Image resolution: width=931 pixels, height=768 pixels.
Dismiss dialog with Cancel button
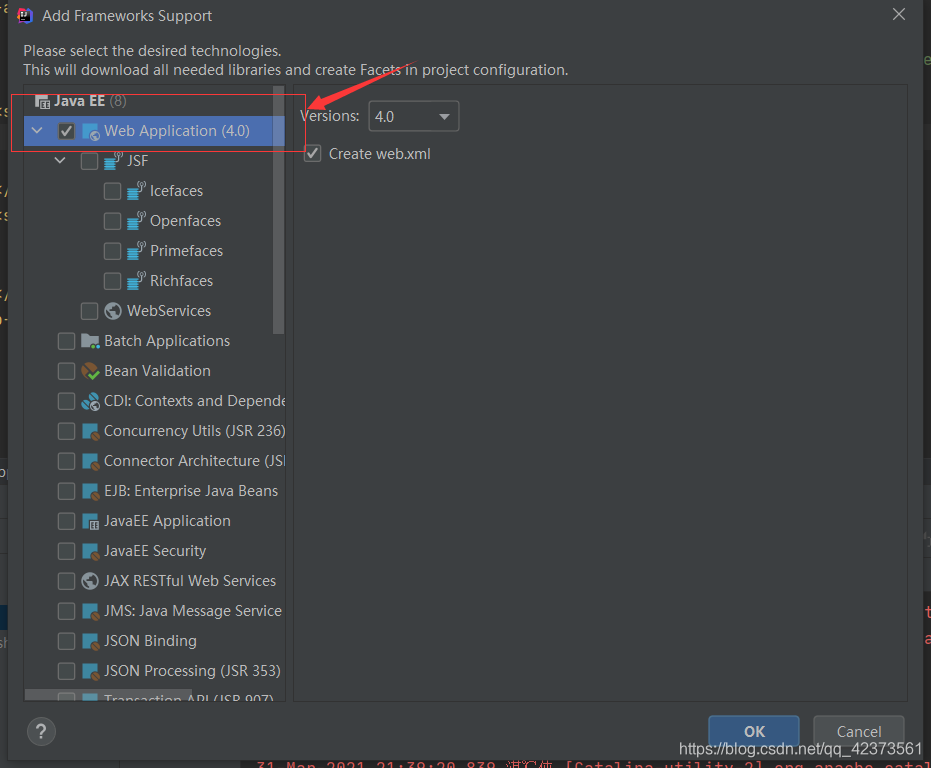tap(859, 731)
